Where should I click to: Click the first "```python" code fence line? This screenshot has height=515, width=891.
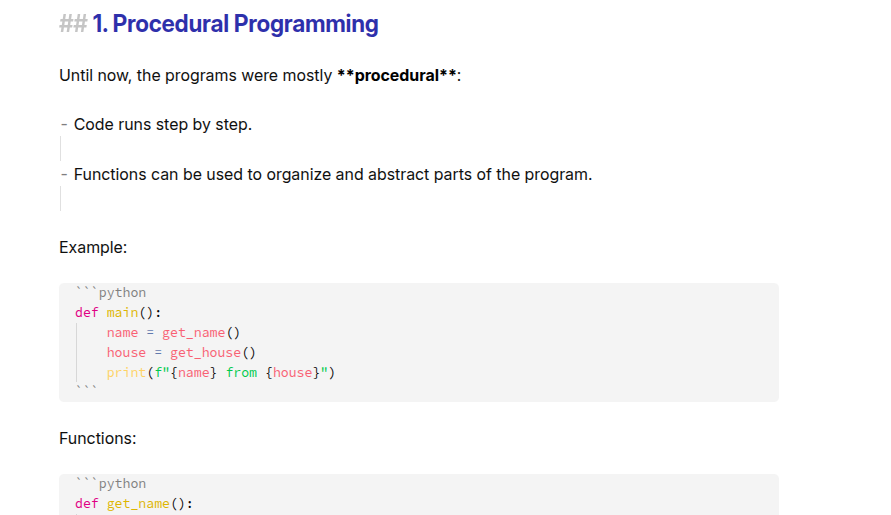[111, 293]
